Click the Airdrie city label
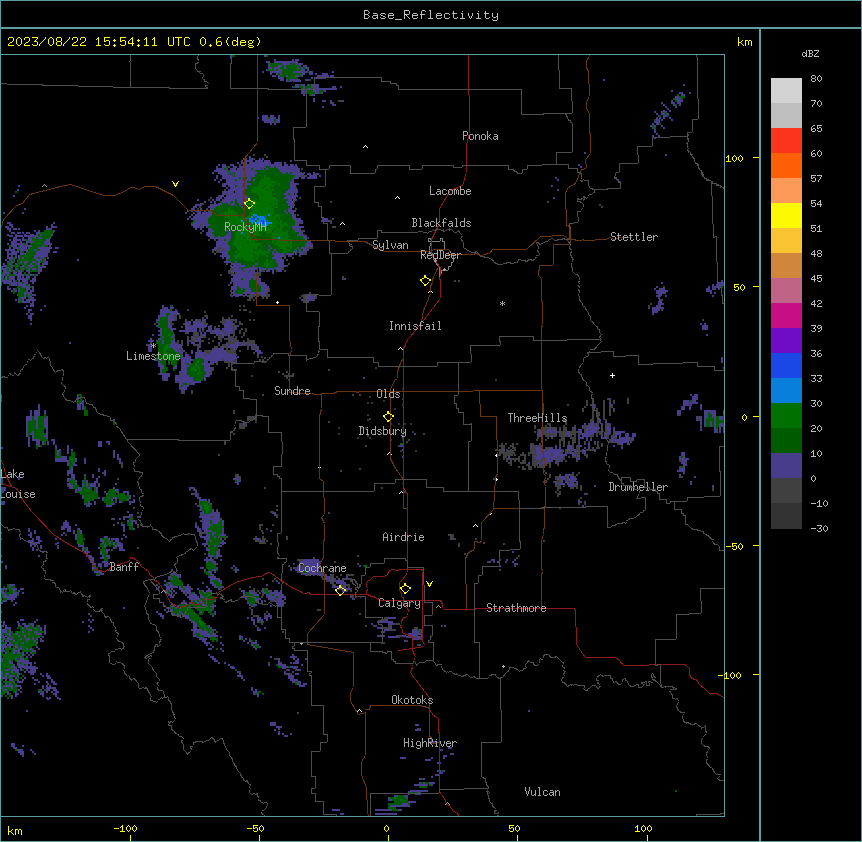Viewport: 862px width, 842px height. click(x=403, y=537)
